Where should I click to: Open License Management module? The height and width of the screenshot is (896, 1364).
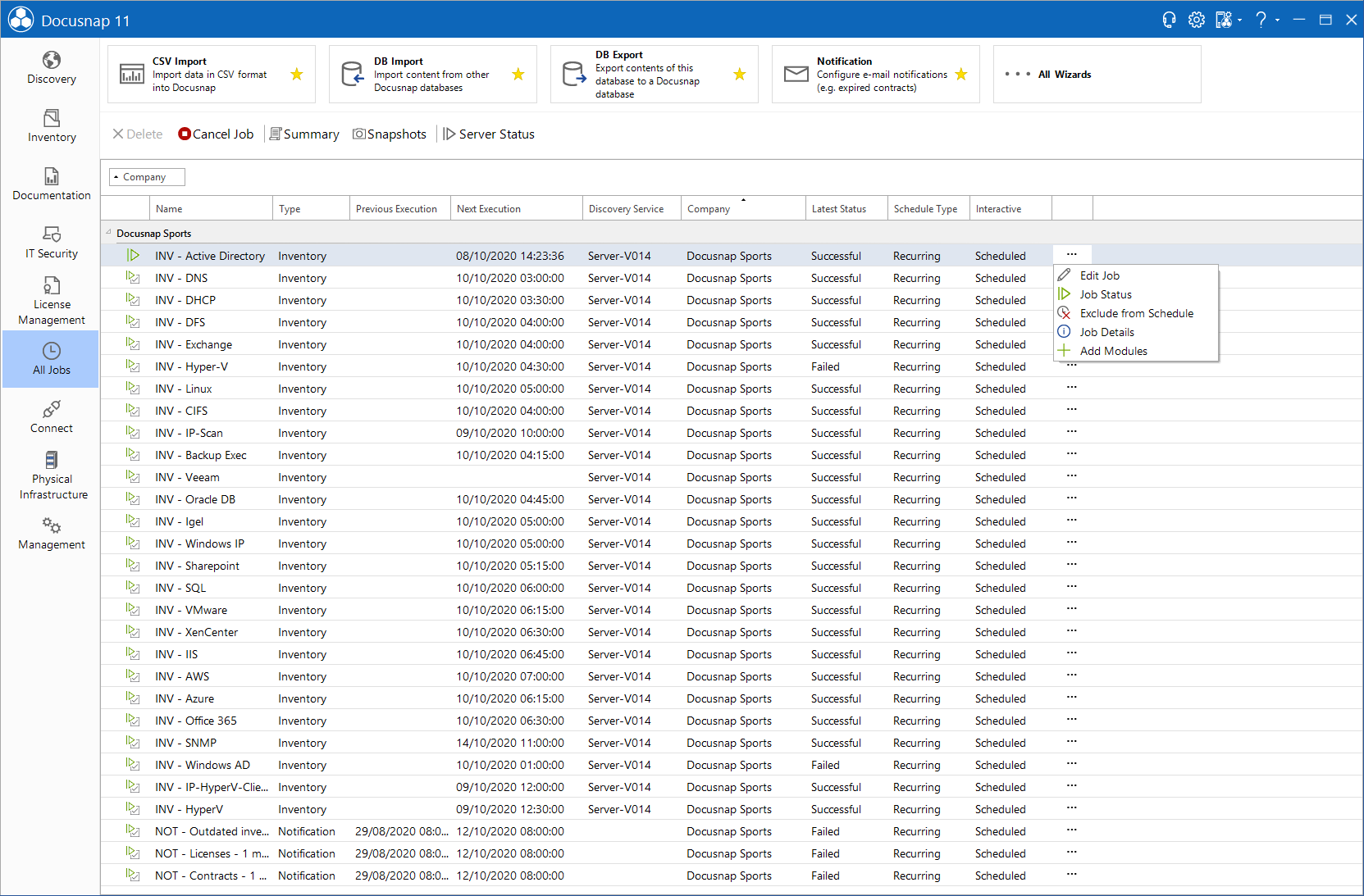(x=51, y=301)
